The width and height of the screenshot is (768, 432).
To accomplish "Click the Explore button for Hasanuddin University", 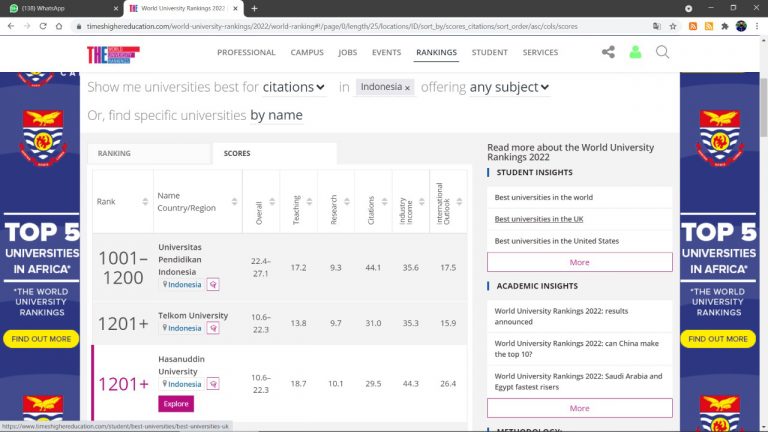I will pos(176,404).
